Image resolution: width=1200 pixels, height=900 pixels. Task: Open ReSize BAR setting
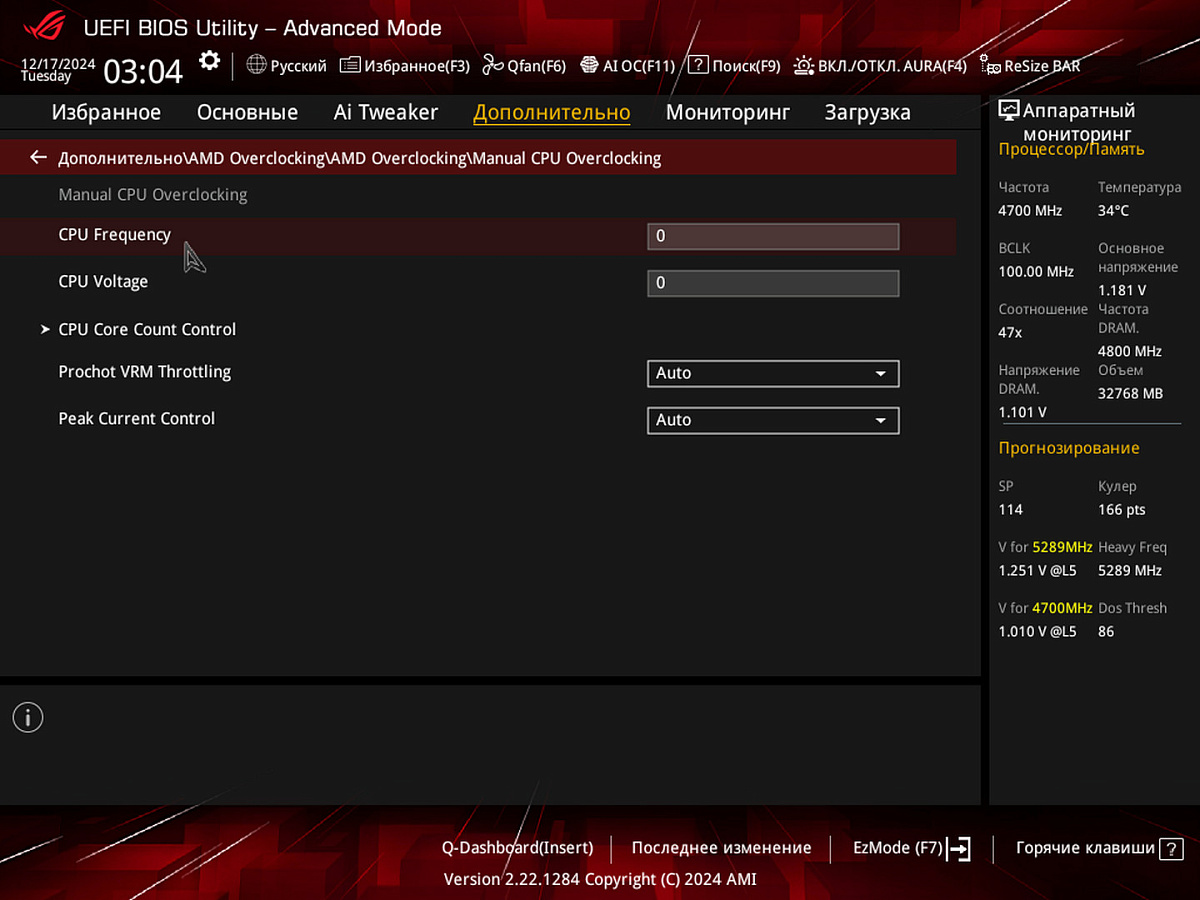coord(1030,66)
